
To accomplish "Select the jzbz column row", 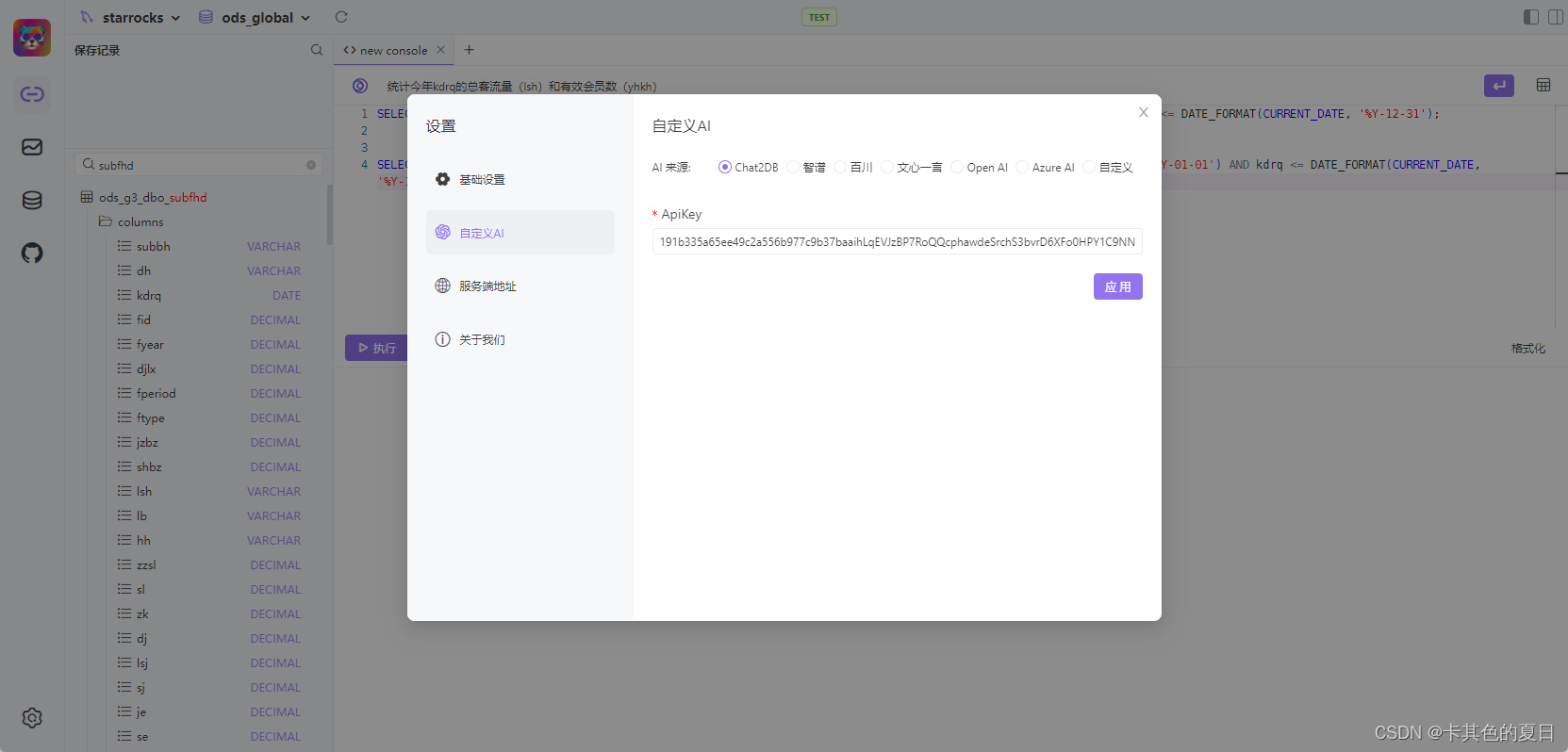I will [209, 442].
